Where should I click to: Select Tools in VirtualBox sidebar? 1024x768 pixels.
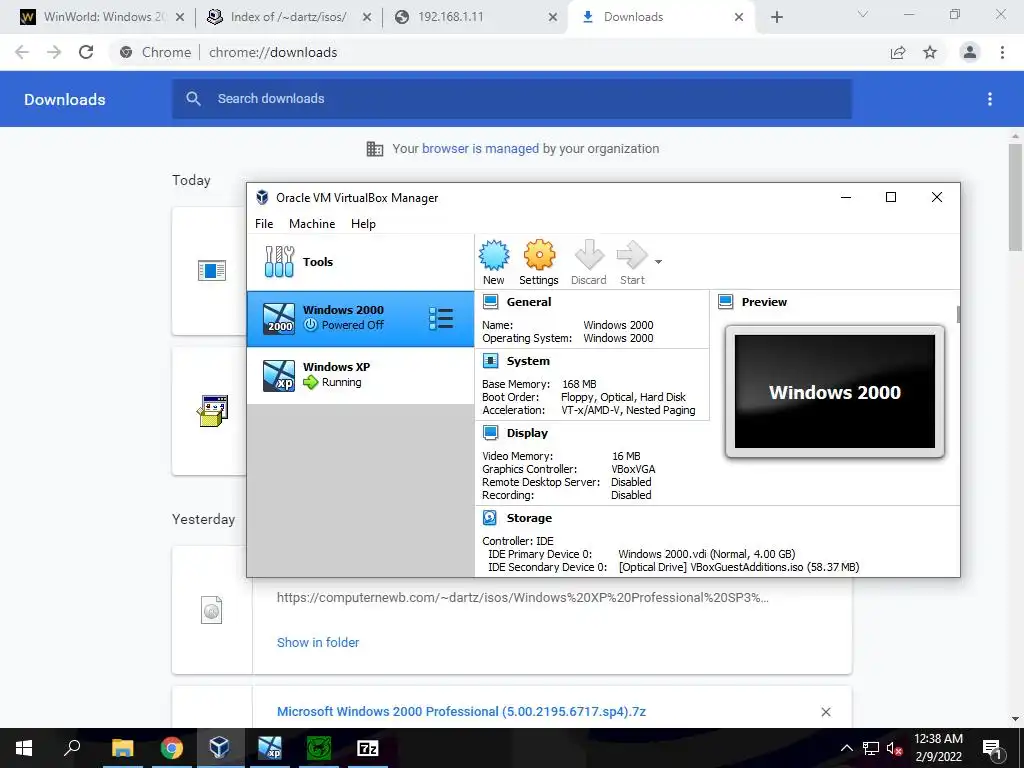pyautogui.click(x=360, y=262)
